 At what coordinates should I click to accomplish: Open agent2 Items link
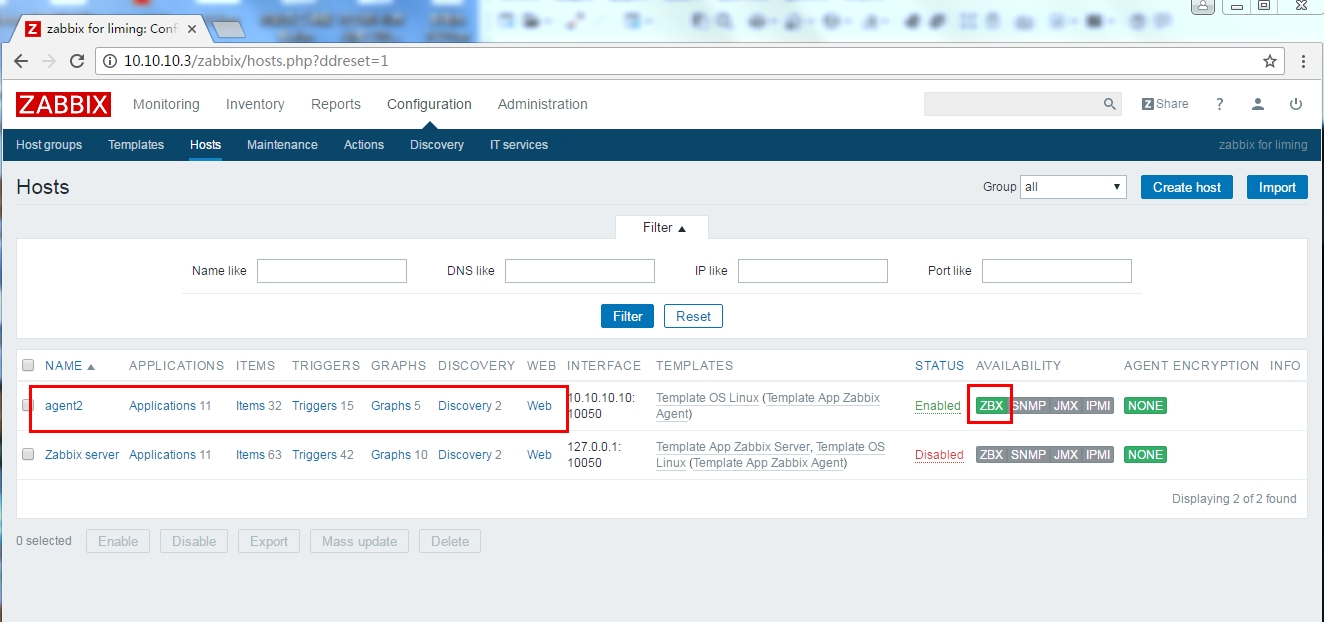coord(250,406)
